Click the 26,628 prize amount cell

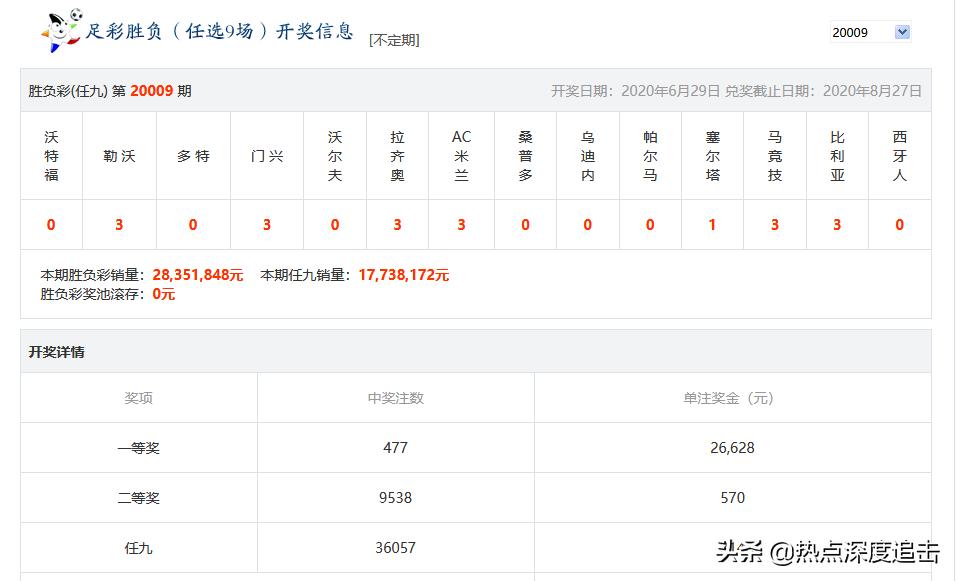[732, 448]
